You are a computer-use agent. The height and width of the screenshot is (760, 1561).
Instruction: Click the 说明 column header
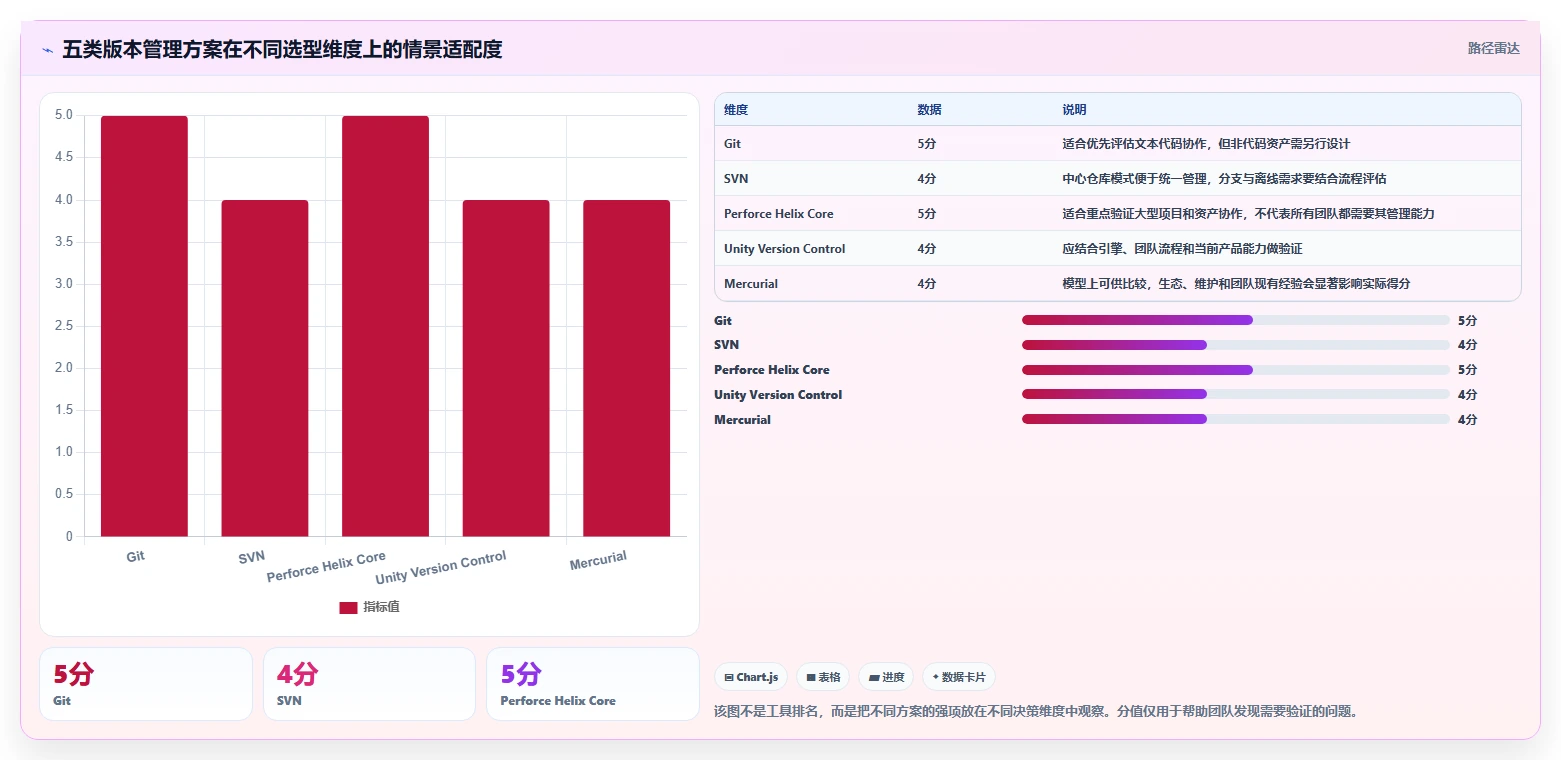coord(1074,110)
